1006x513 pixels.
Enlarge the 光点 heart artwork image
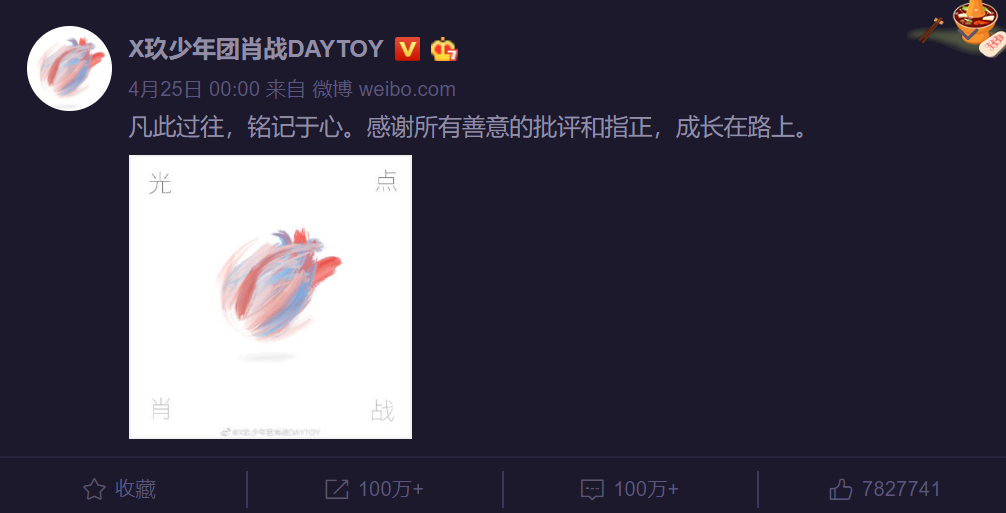click(x=270, y=297)
